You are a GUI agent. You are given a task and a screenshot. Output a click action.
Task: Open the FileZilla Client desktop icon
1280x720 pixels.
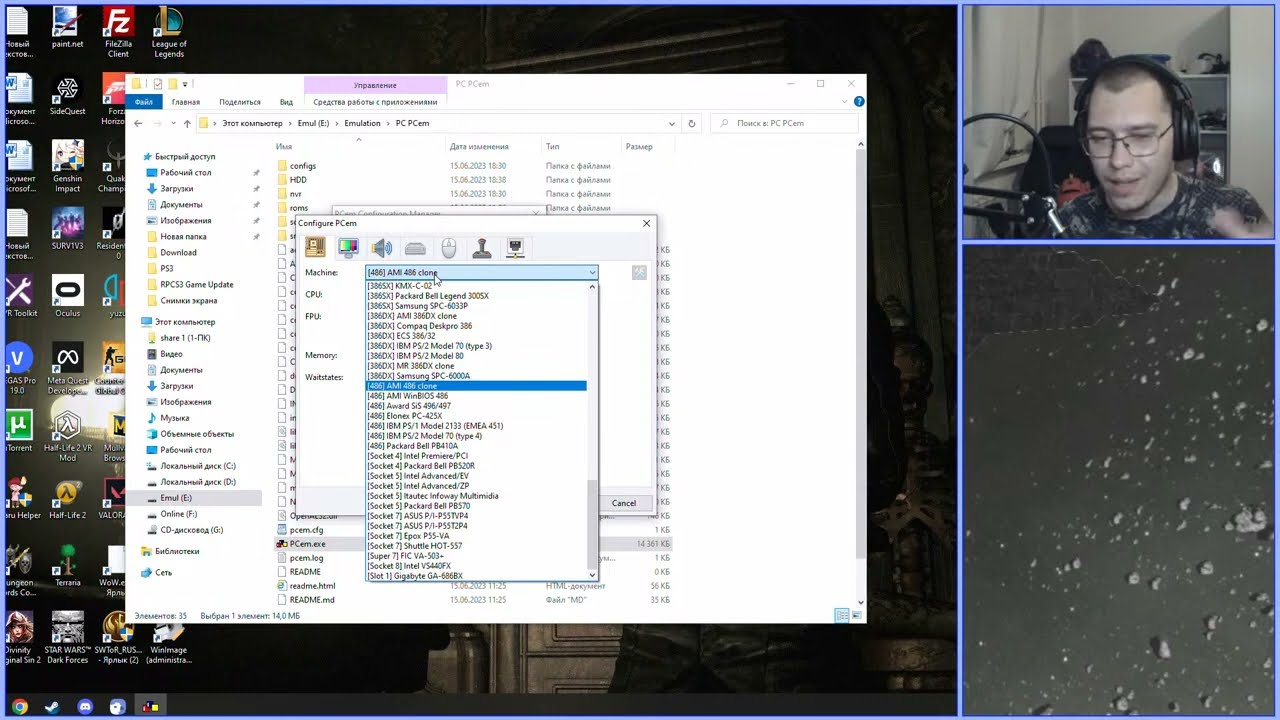(x=118, y=32)
